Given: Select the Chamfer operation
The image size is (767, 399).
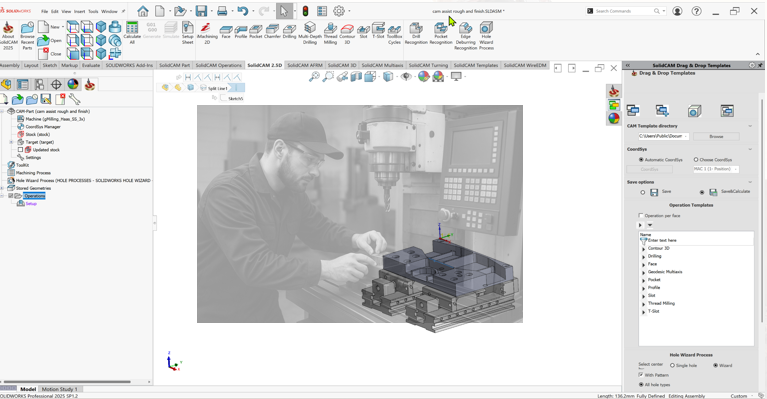Looking at the screenshot, I should 272,32.
